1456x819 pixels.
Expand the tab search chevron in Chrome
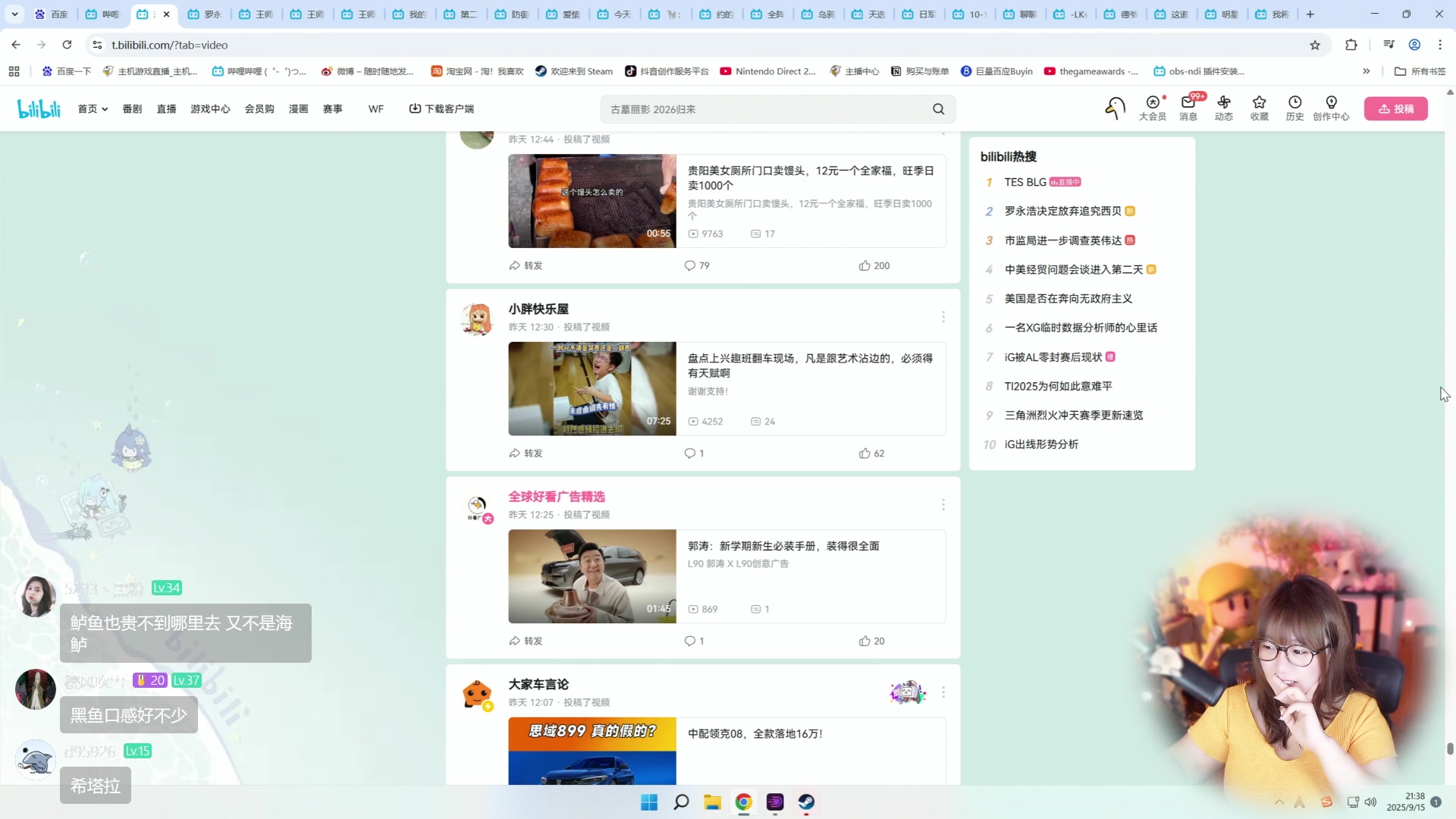14,14
